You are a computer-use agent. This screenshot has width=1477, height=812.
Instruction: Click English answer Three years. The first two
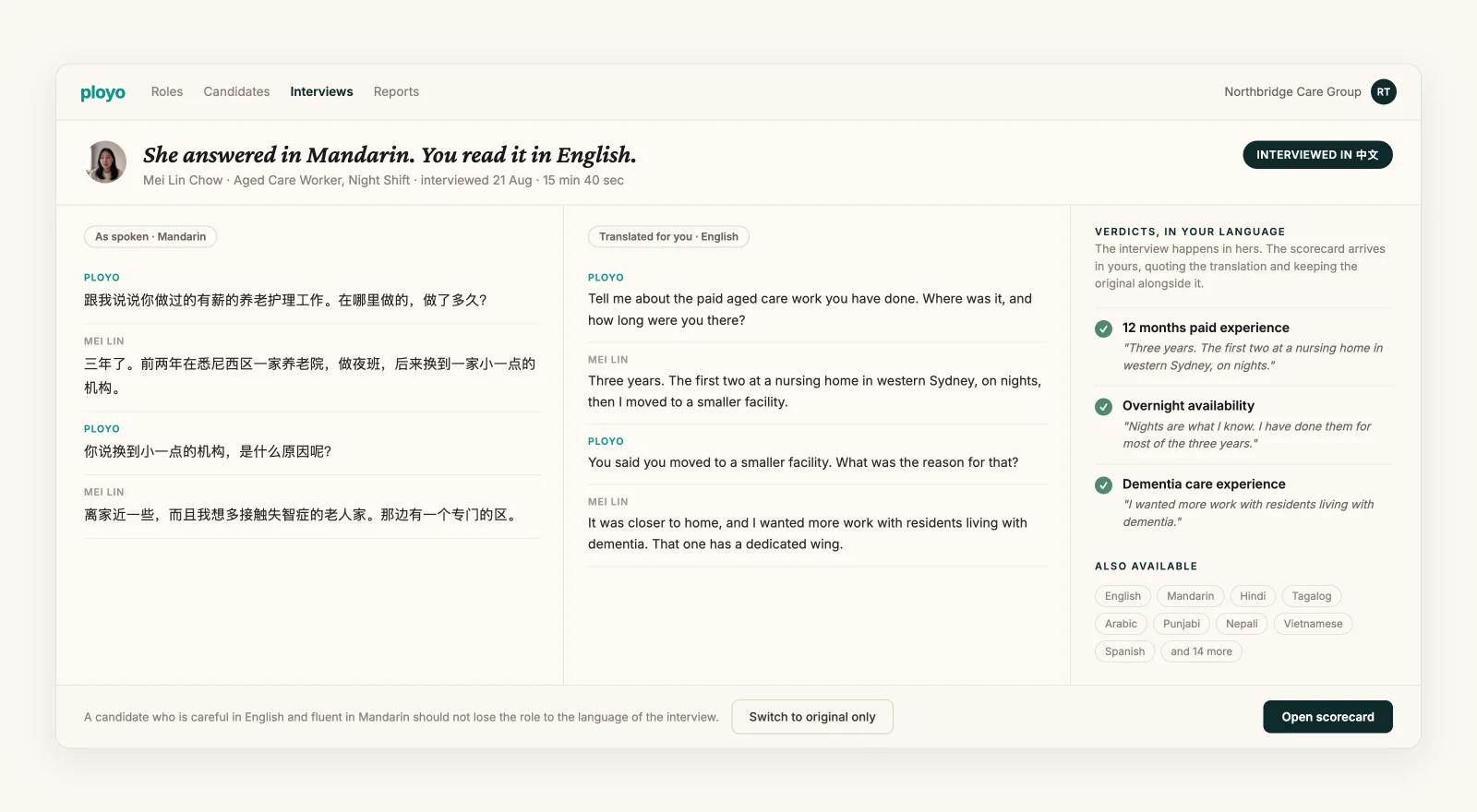[x=814, y=391]
